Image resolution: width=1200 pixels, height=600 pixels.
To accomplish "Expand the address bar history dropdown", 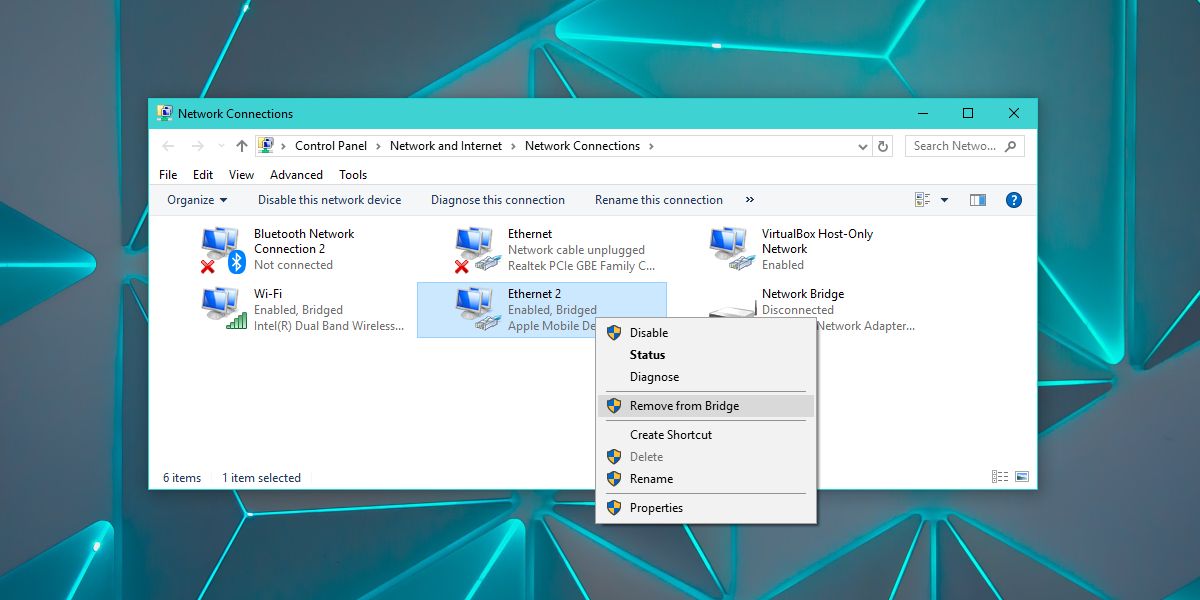I will tap(864, 146).
